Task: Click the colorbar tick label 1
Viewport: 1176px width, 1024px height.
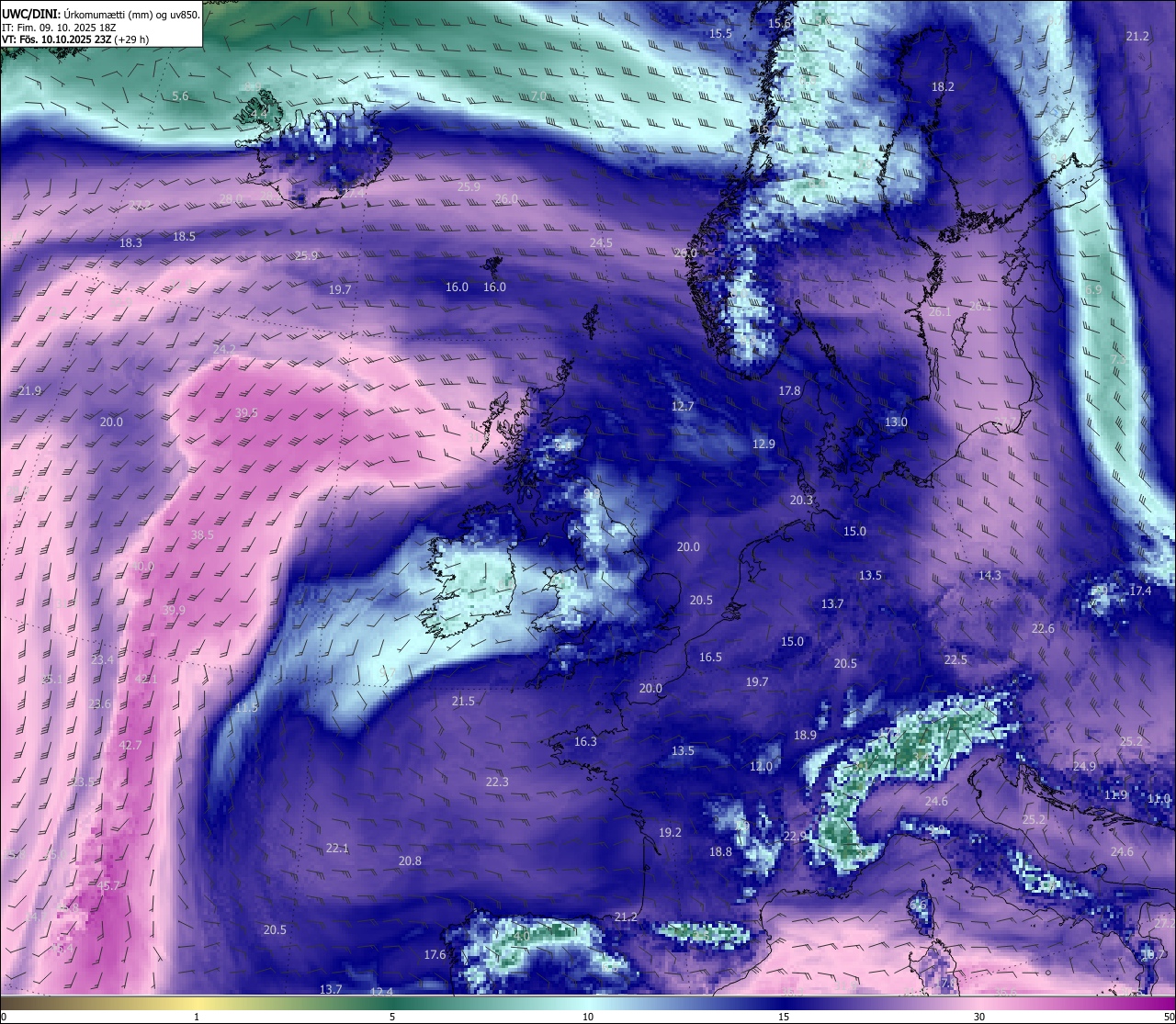Action: pos(197,1017)
